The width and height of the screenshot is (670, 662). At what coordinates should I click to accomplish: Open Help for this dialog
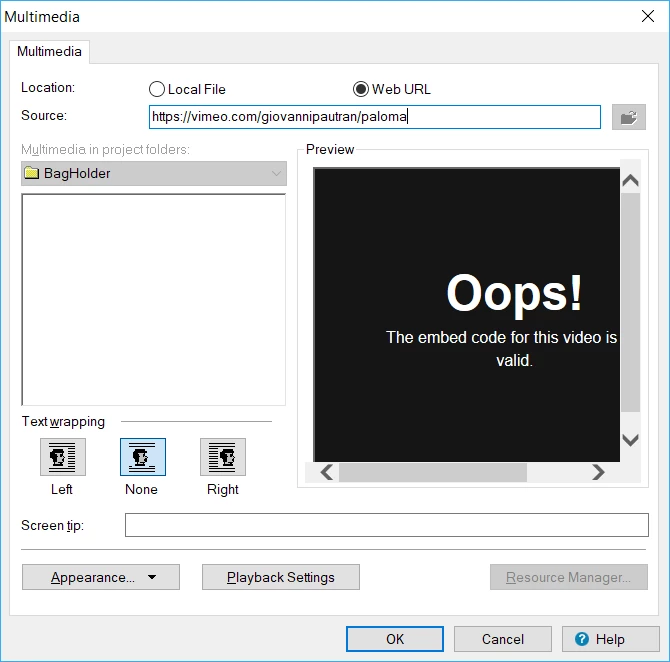(611, 639)
